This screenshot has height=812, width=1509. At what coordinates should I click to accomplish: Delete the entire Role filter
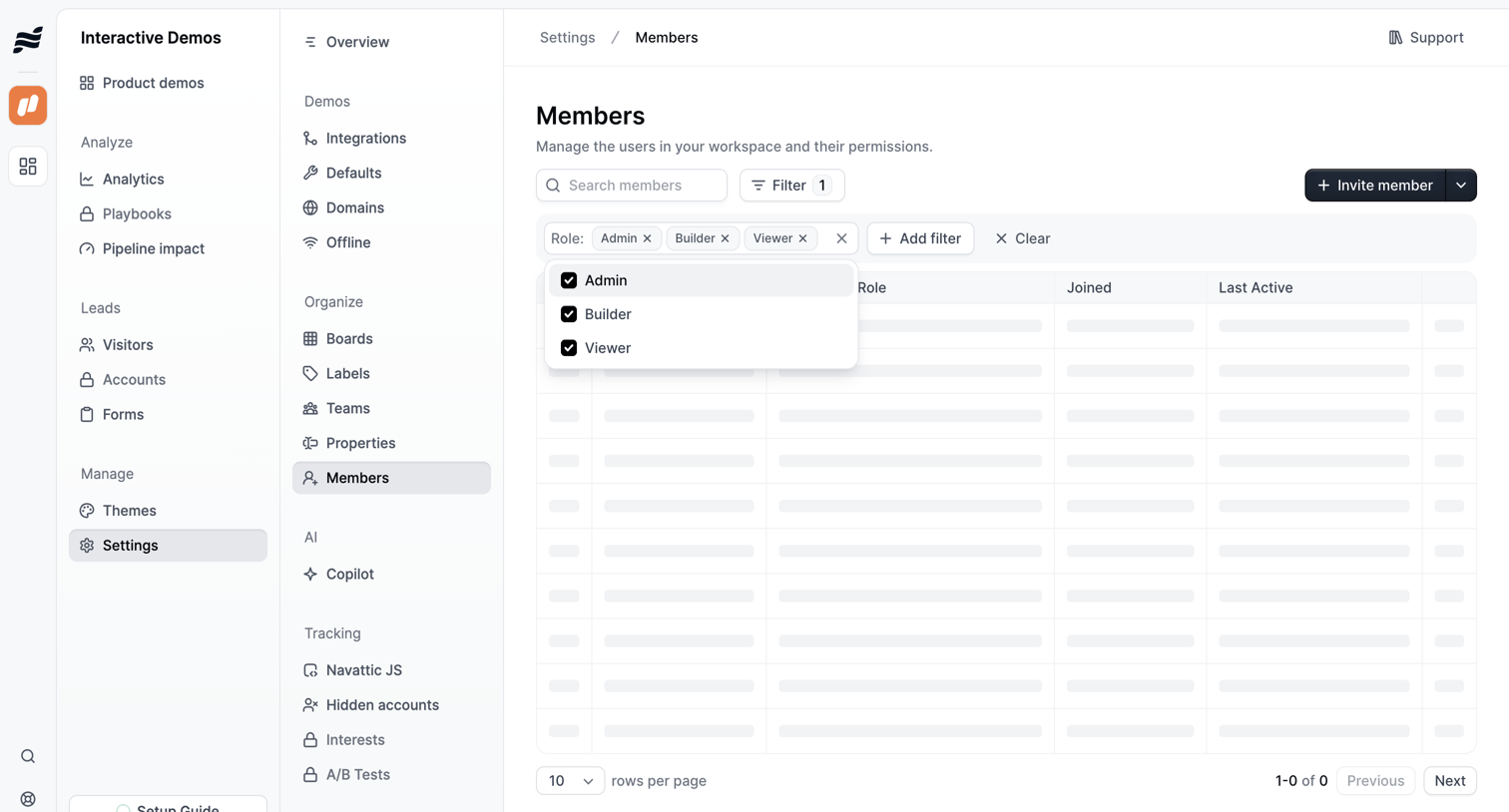click(x=841, y=238)
